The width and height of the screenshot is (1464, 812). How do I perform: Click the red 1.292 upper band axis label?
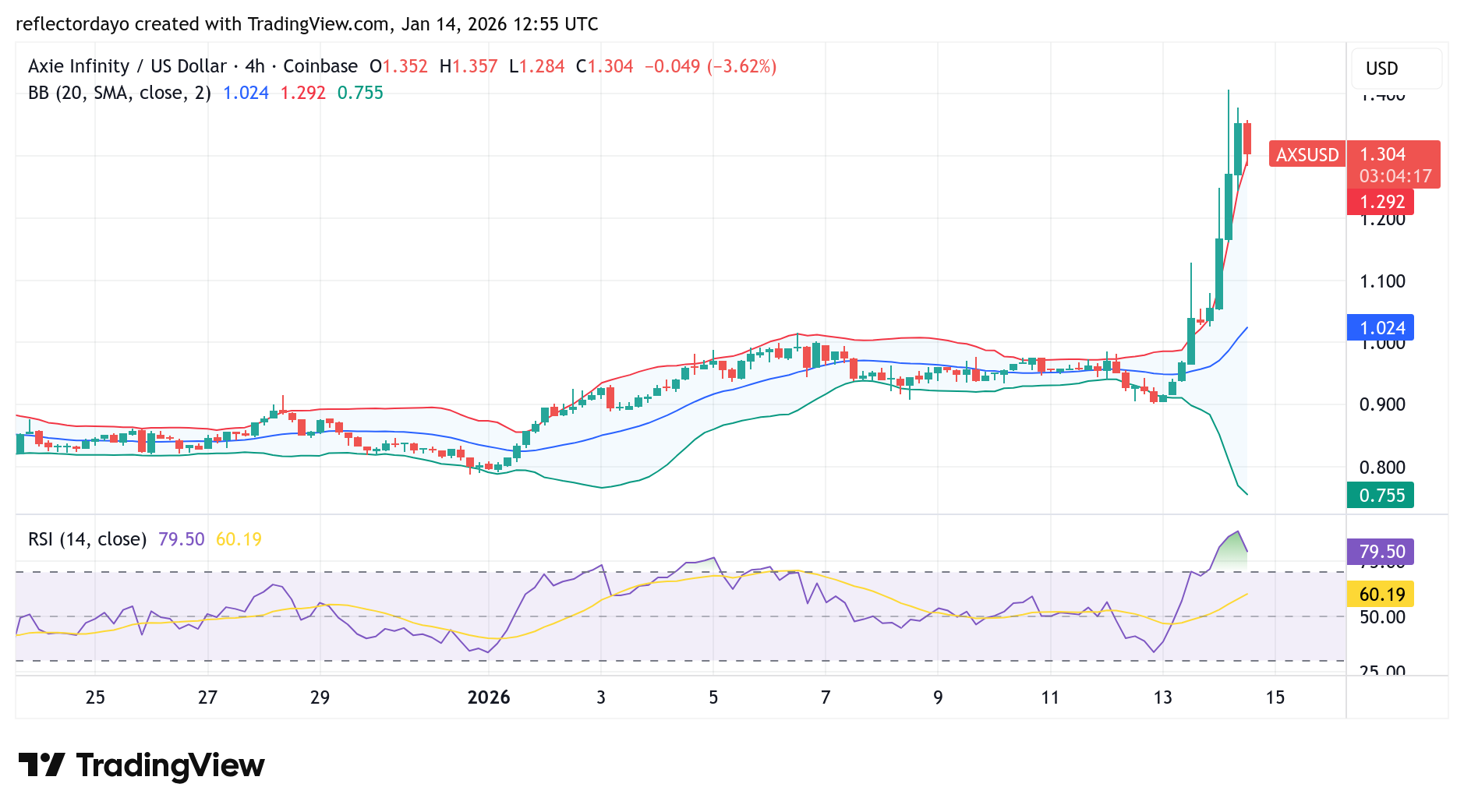click(x=1381, y=202)
